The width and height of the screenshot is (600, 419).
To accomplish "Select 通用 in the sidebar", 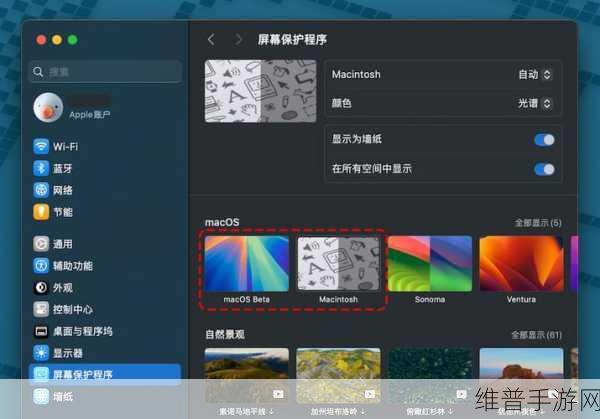I will click(63, 244).
